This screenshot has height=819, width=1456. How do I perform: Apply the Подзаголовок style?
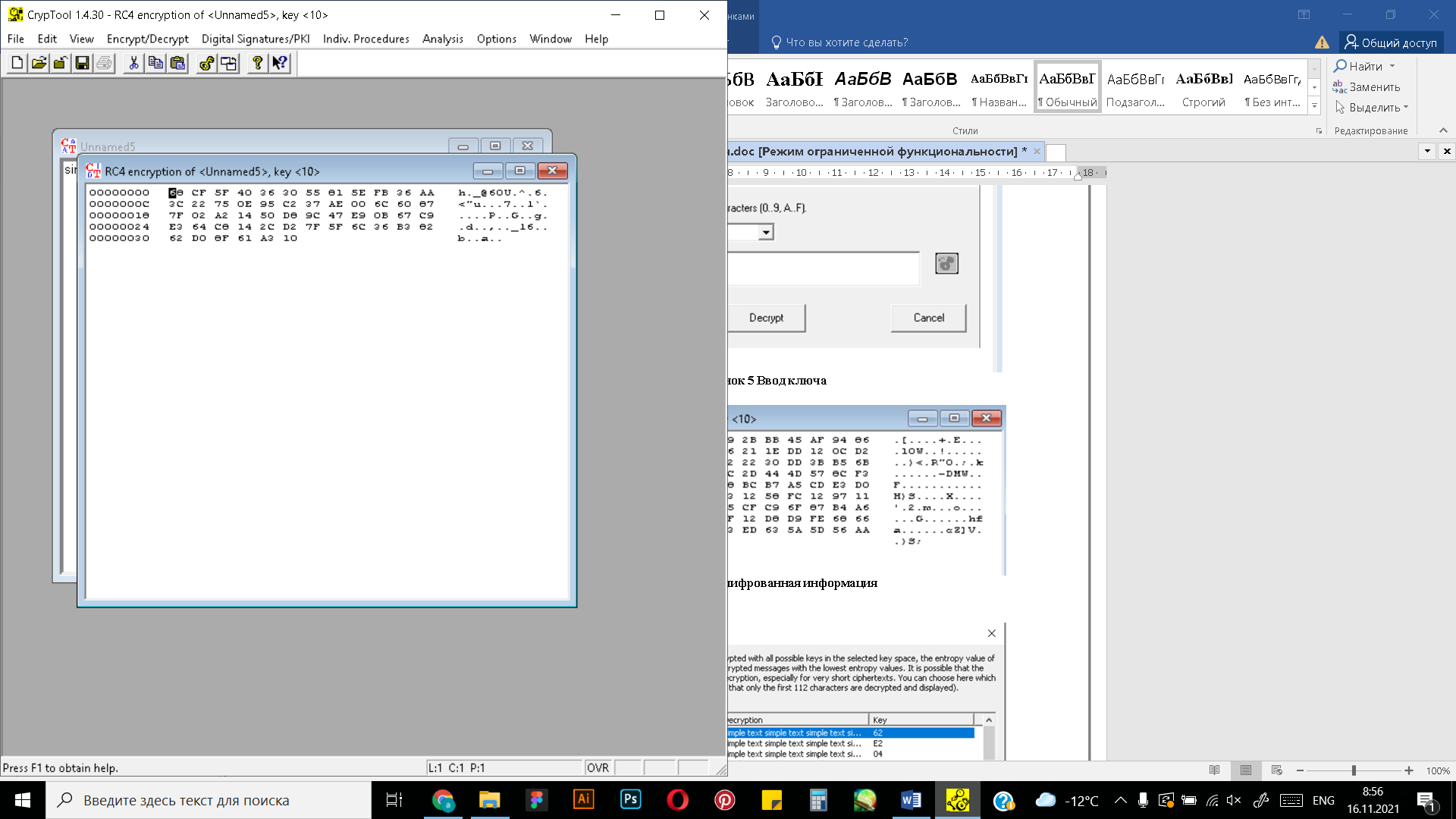pyautogui.click(x=1135, y=87)
